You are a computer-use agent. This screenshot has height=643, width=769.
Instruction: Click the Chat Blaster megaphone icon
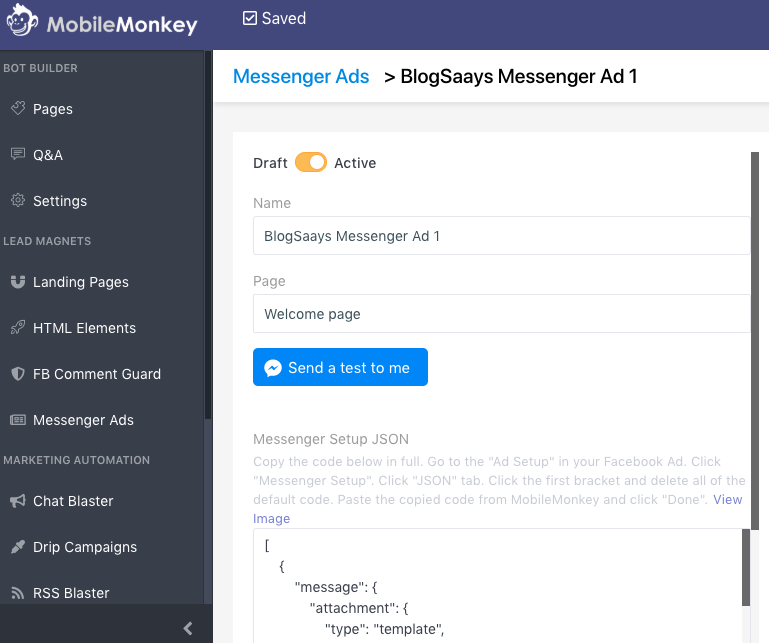coord(18,500)
